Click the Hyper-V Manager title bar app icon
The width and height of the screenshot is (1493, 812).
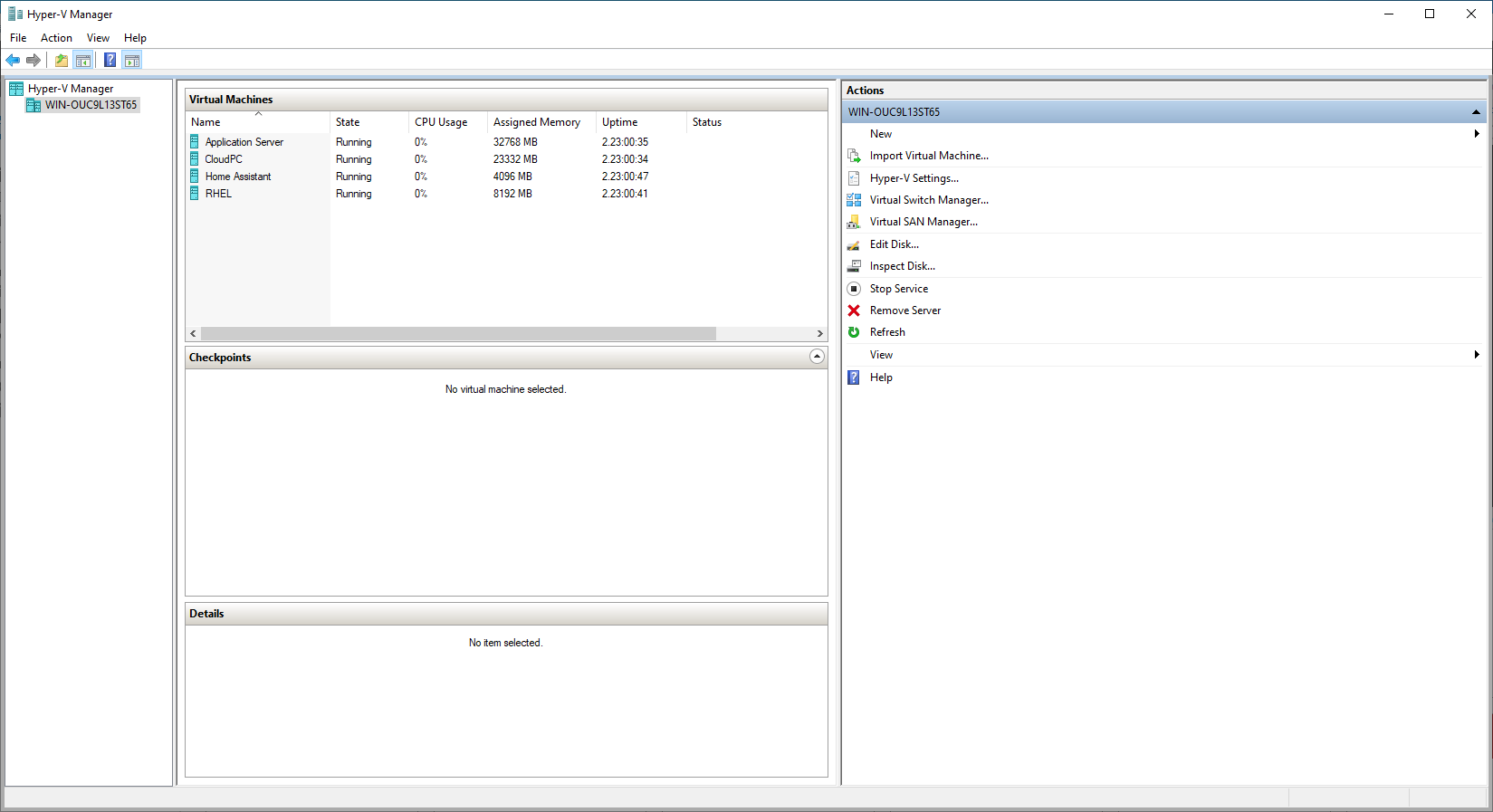(x=15, y=14)
